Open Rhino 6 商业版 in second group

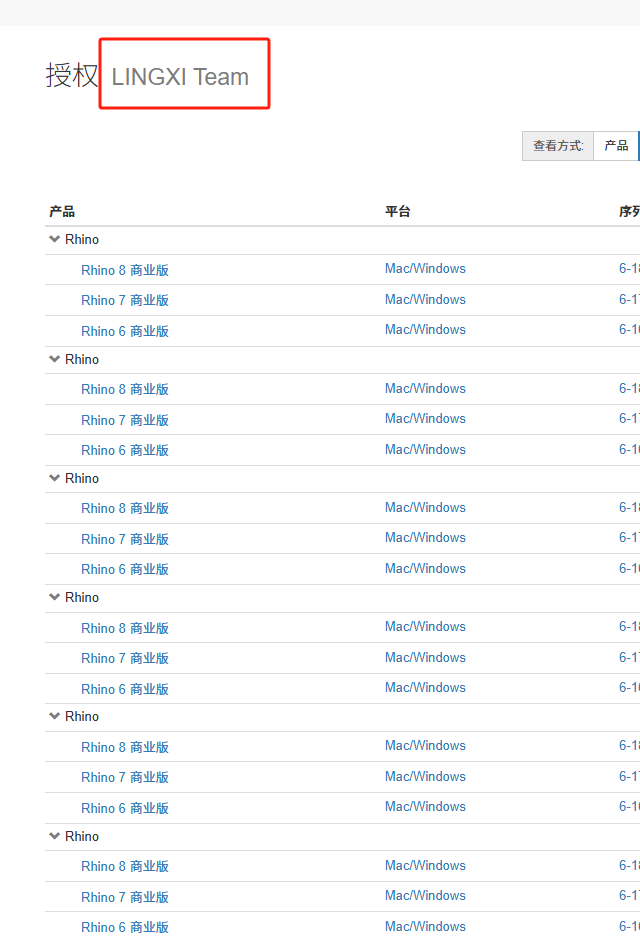[125, 450]
